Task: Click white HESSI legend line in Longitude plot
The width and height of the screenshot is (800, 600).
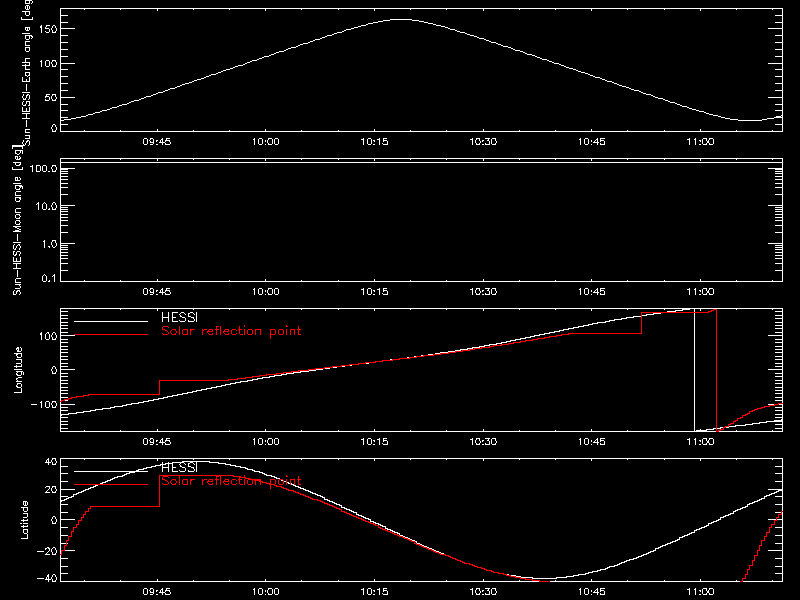Action: click(x=111, y=321)
